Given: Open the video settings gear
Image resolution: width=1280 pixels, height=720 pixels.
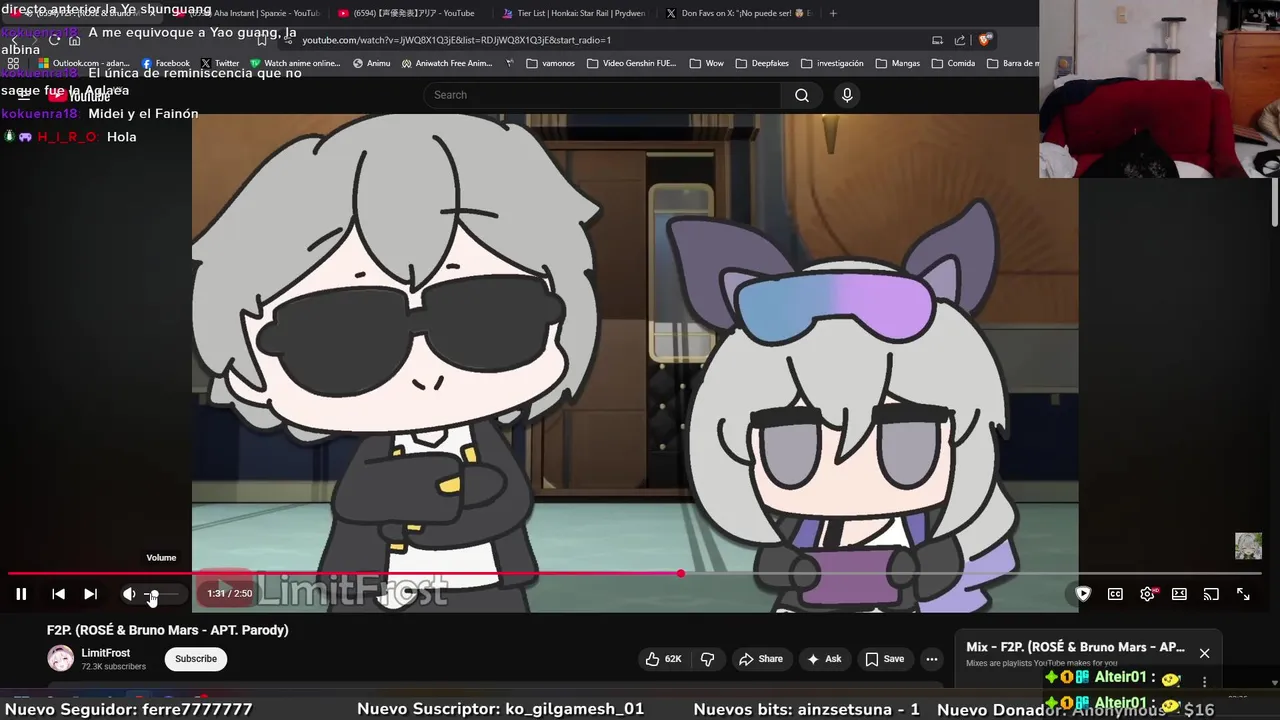Looking at the screenshot, I should [1148, 594].
